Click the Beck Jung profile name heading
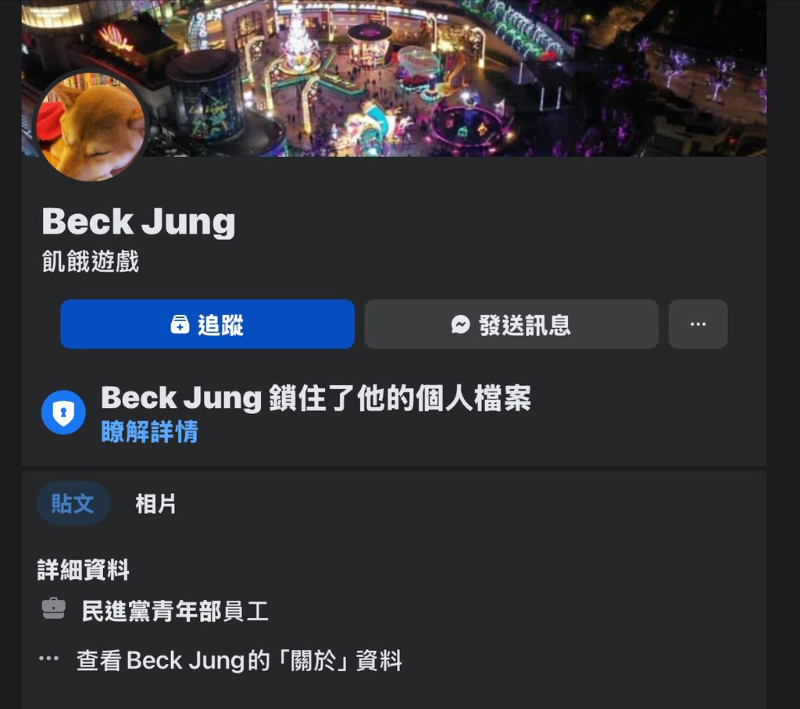 (139, 221)
